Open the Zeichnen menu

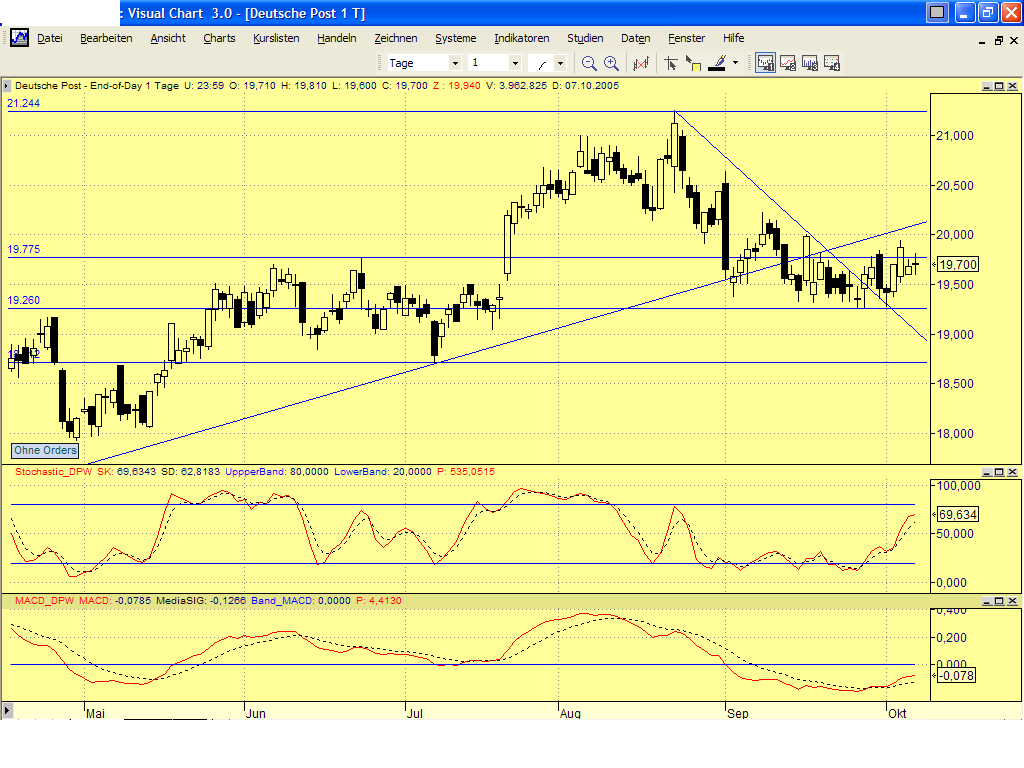[396, 38]
